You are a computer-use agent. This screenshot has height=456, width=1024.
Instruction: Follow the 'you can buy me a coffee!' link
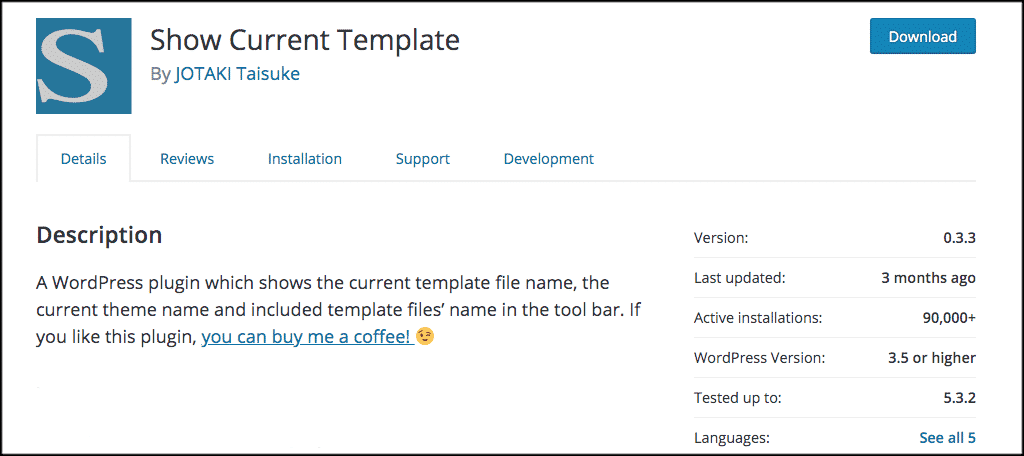308,337
